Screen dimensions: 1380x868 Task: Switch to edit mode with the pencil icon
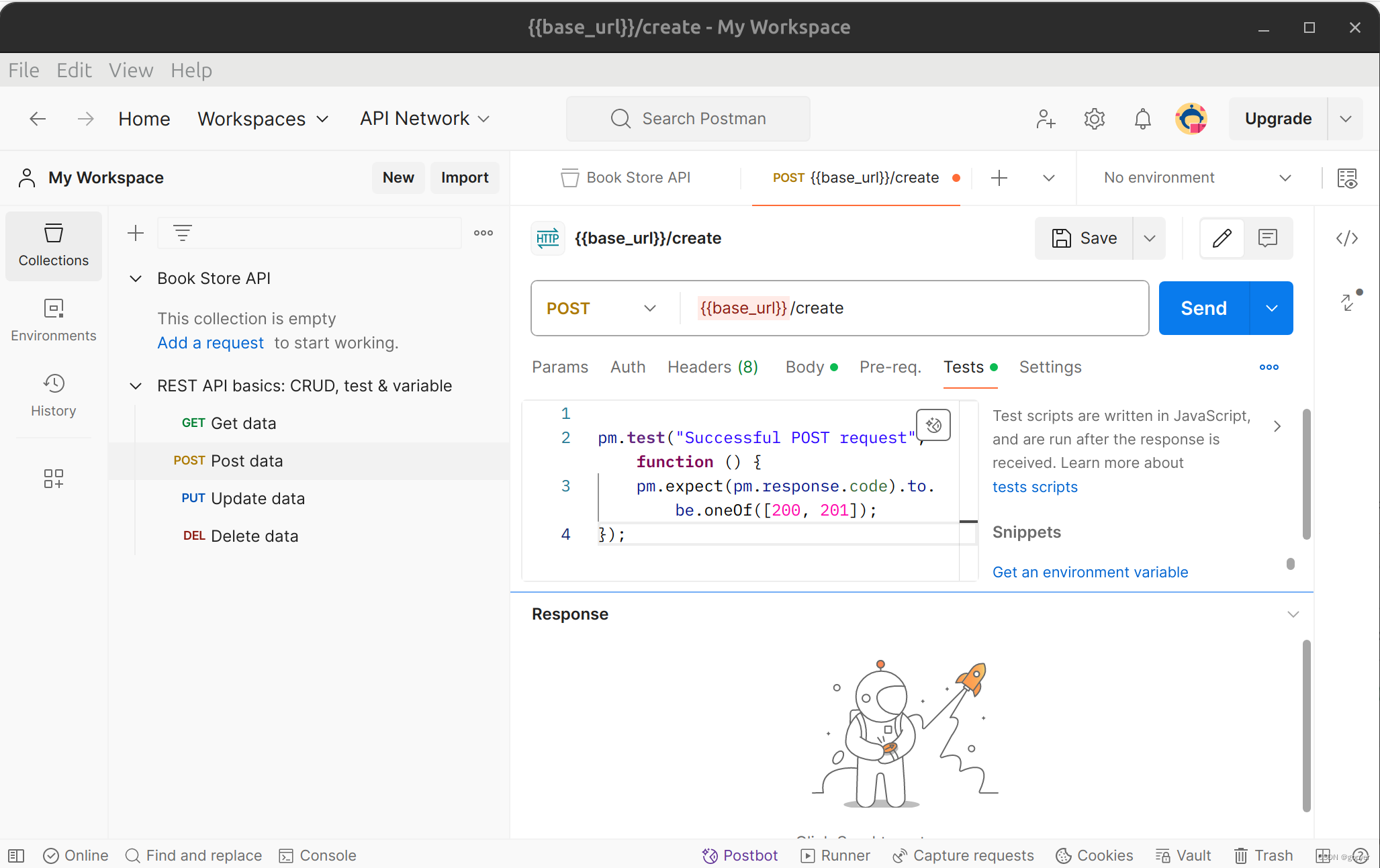coord(1222,238)
